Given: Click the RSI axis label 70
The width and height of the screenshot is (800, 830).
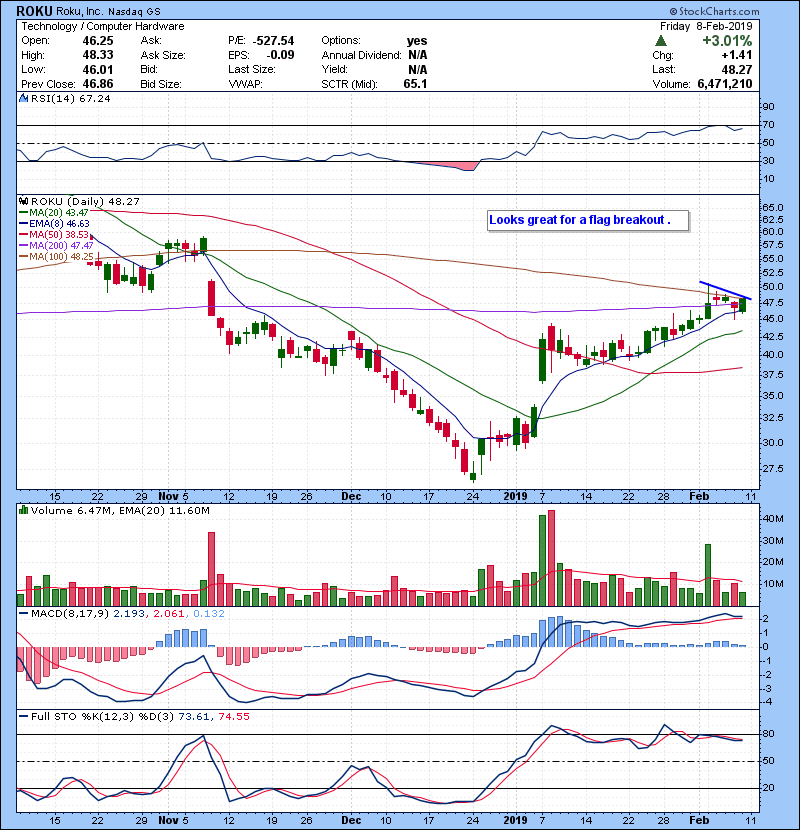Looking at the screenshot, I should tap(768, 125).
